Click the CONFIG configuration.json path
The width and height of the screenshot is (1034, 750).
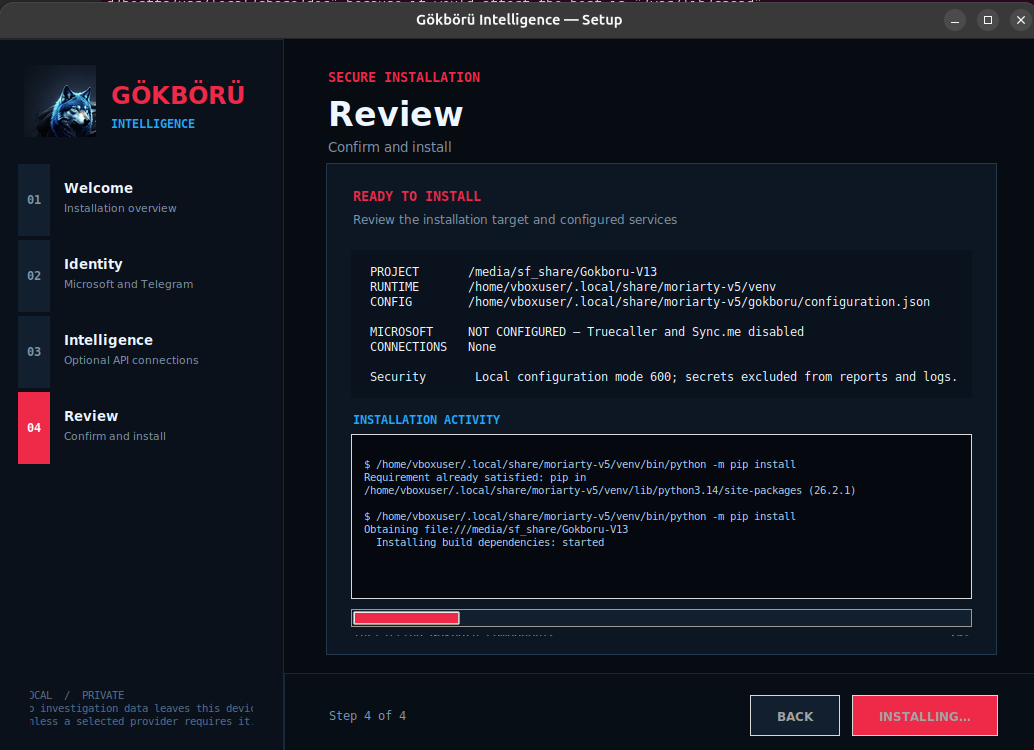click(x=699, y=301)
